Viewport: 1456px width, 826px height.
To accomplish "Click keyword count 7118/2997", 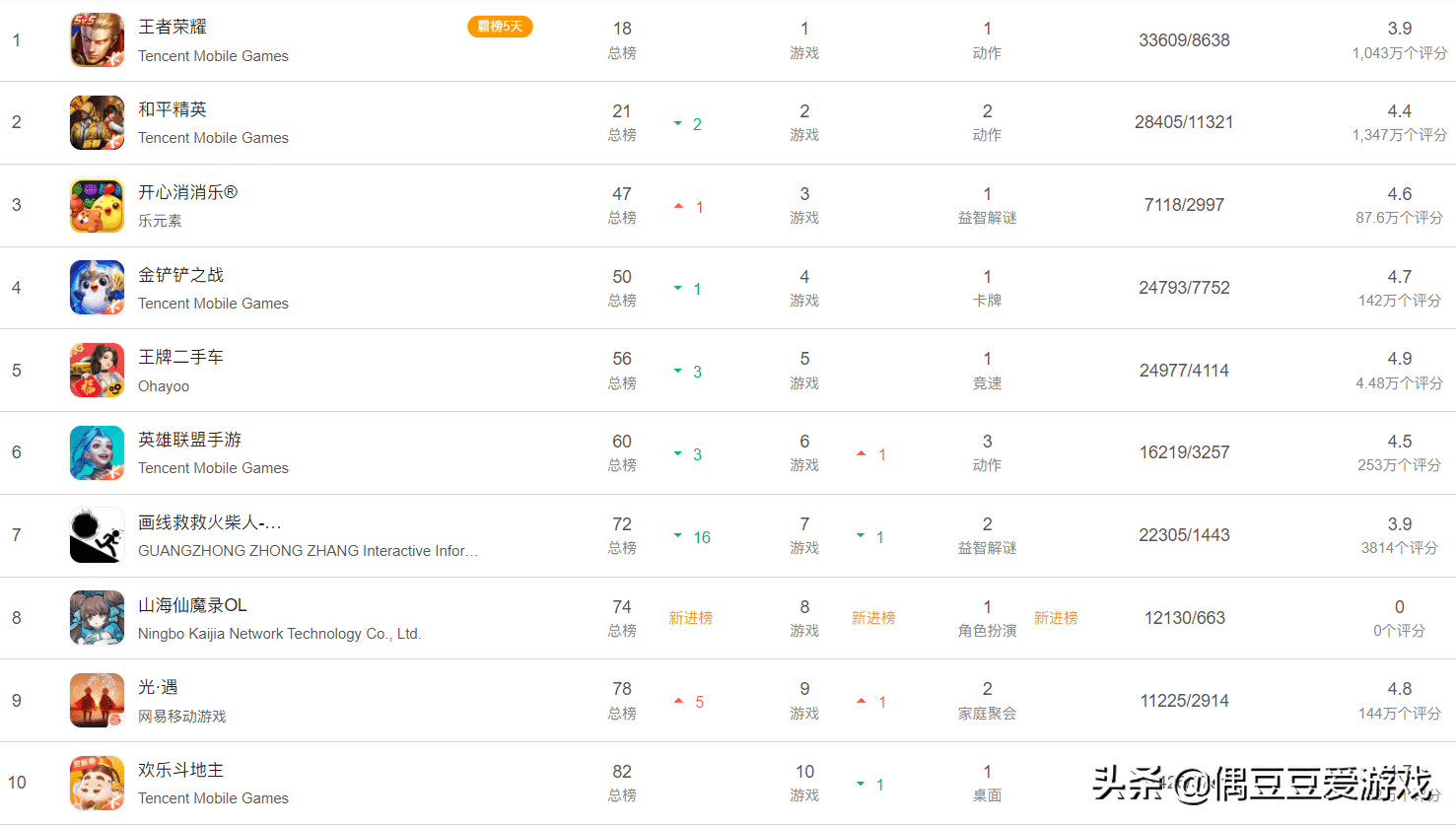I will point(1184,205).
